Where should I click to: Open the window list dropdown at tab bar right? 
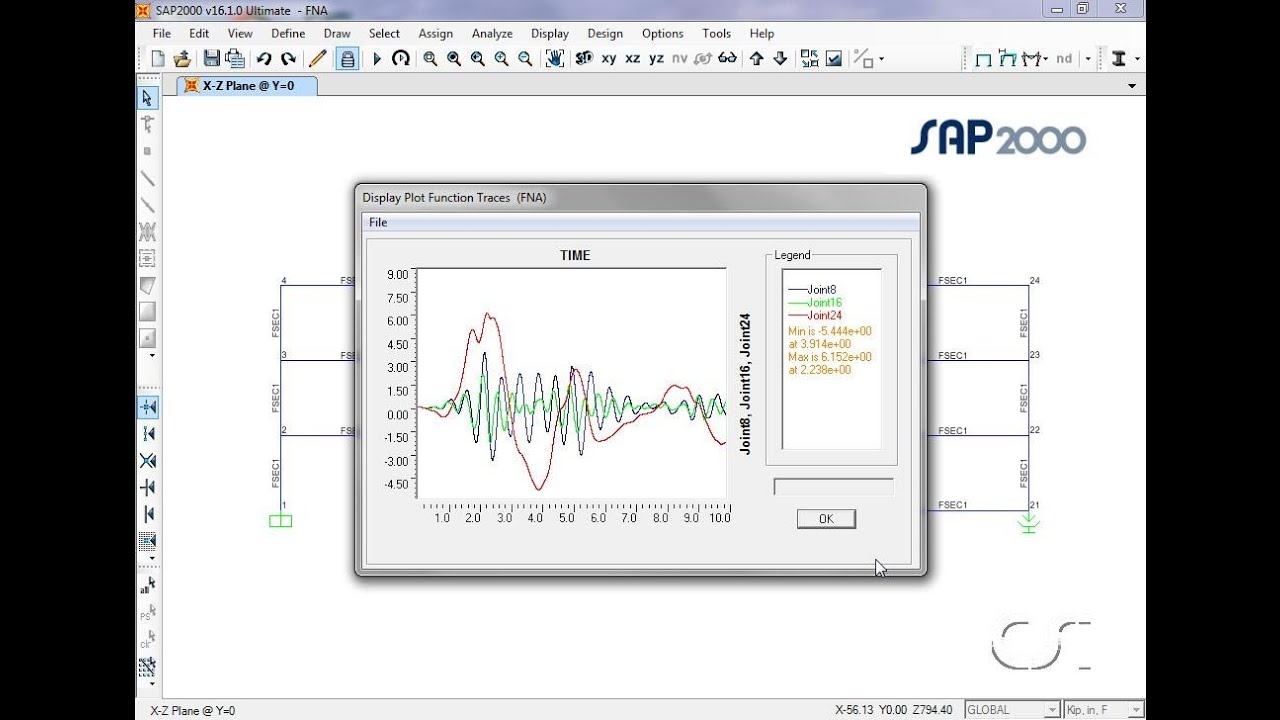[1132, 86]
